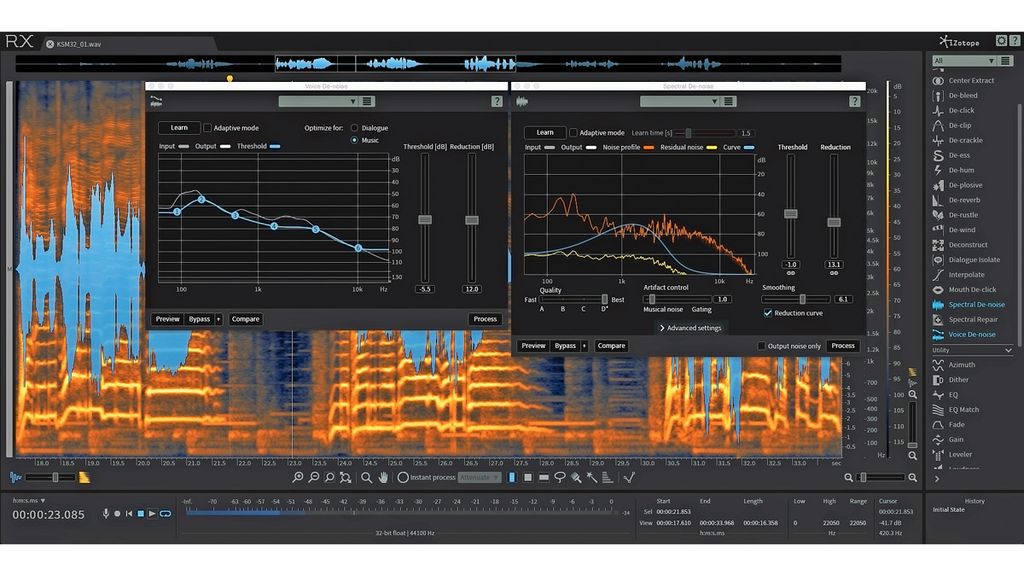
Task: Click the zoom in magnifier icon
Action: click(x=298, y=478)
